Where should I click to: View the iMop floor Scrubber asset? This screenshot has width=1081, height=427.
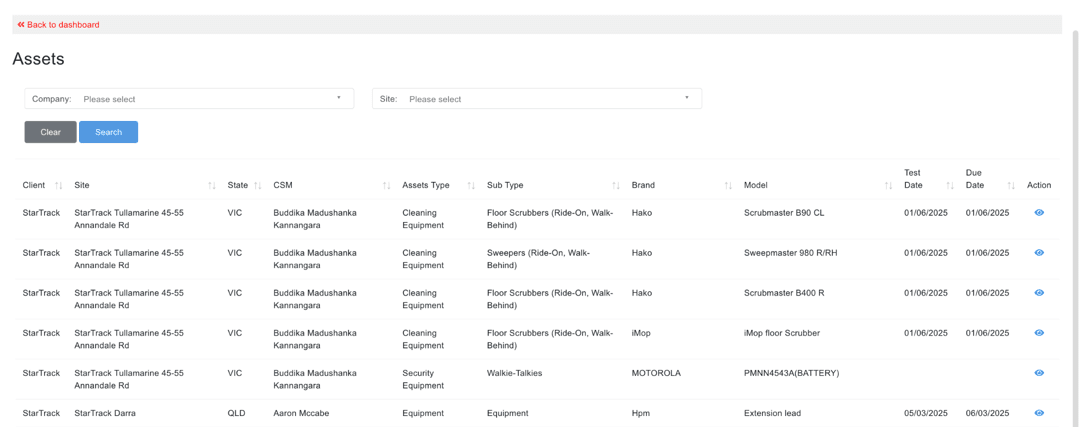[1039, 333]
